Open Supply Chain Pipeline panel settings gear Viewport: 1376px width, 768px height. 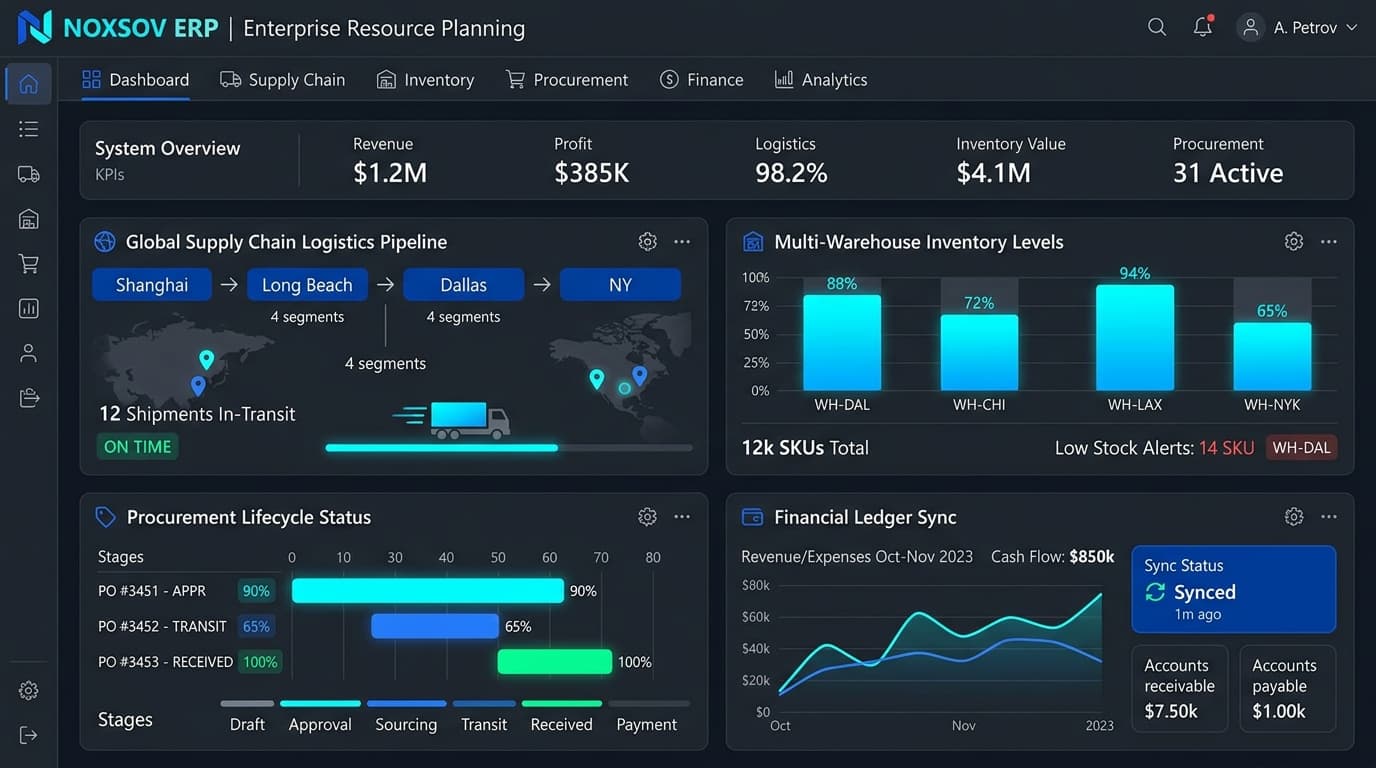(647, 242)
